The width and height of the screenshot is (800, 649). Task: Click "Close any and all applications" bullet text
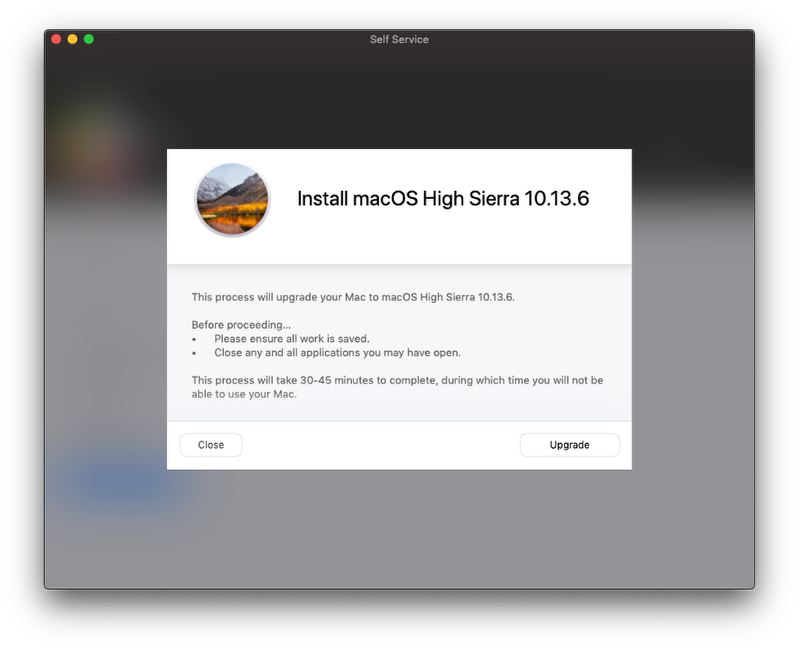[x=337, y=353]
